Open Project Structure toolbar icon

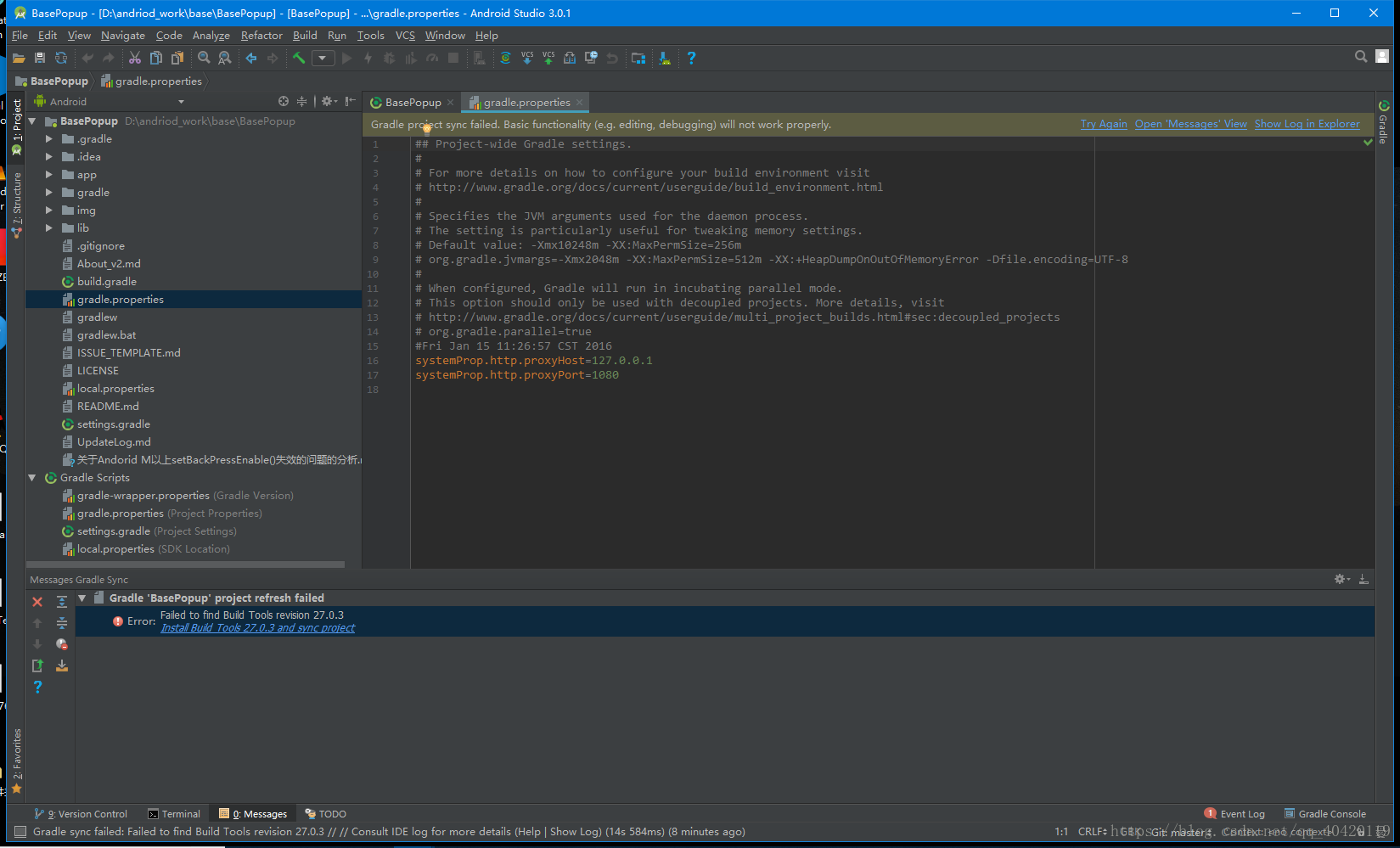pos(638,58)
